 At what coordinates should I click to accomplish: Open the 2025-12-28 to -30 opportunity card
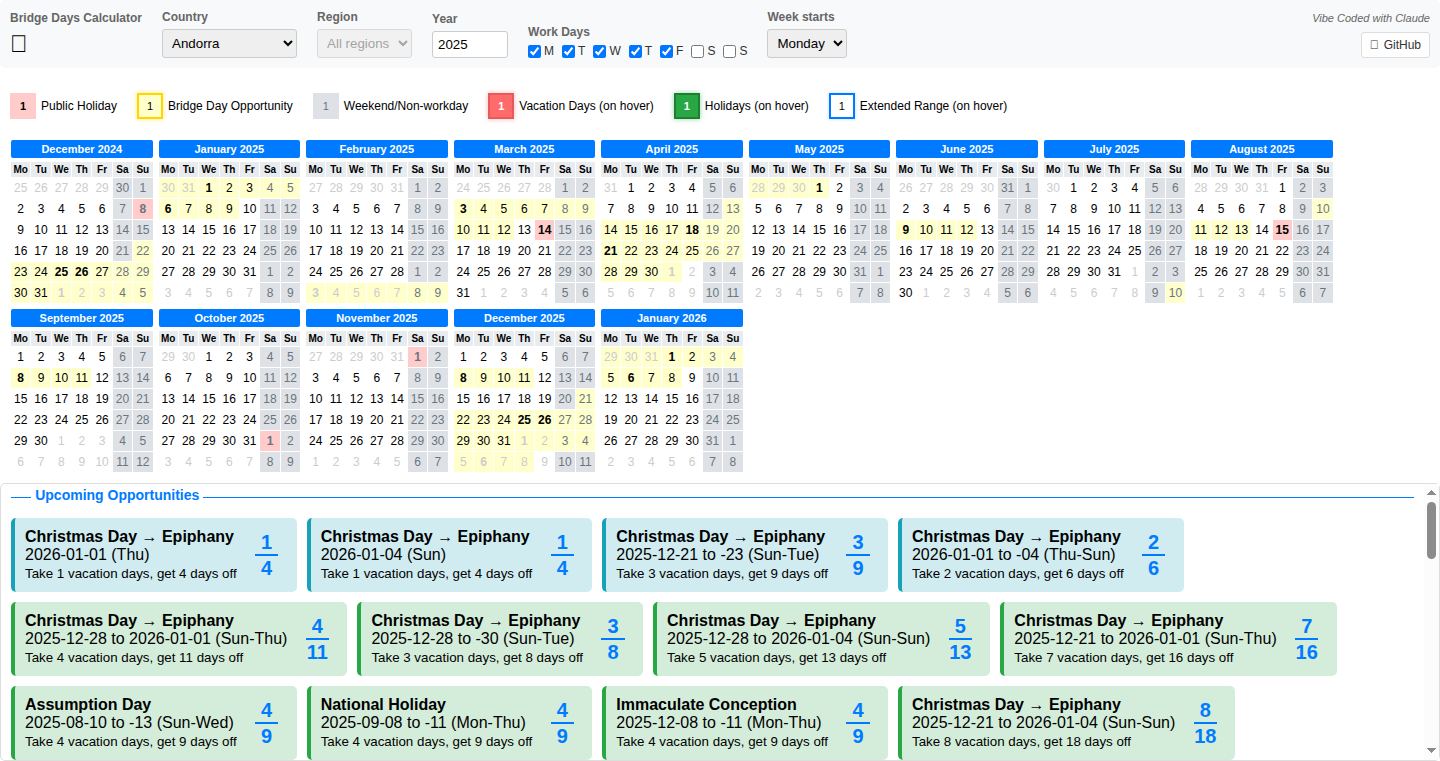click(x=500, y=639)
